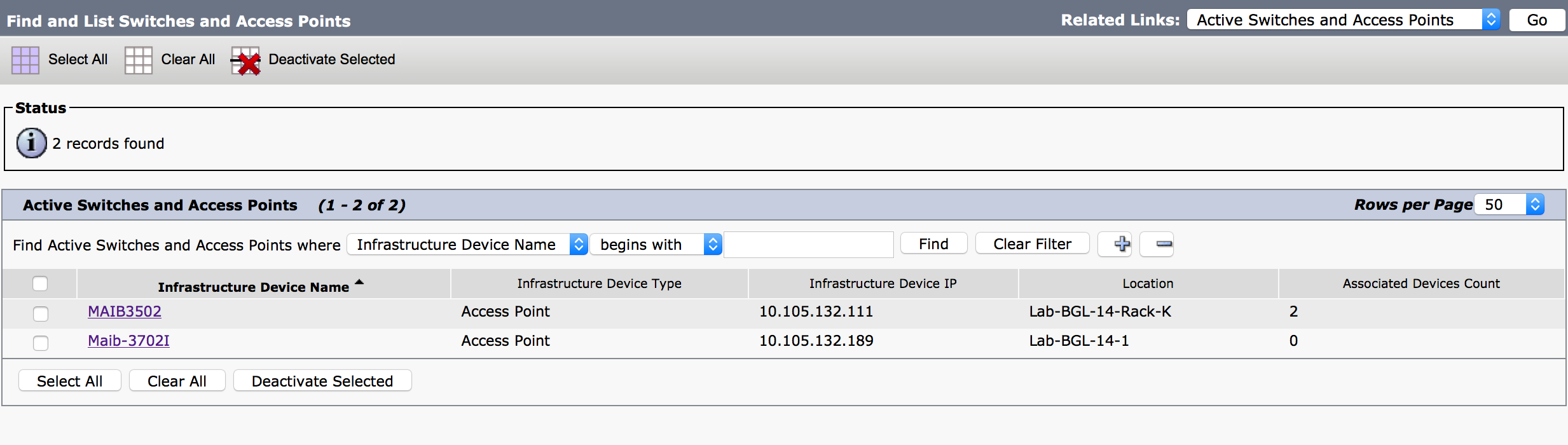The width and height of the screenshot is (1568, 445).
Task: Open the Related Links dropdown
Action: [x=1343, y=20]
